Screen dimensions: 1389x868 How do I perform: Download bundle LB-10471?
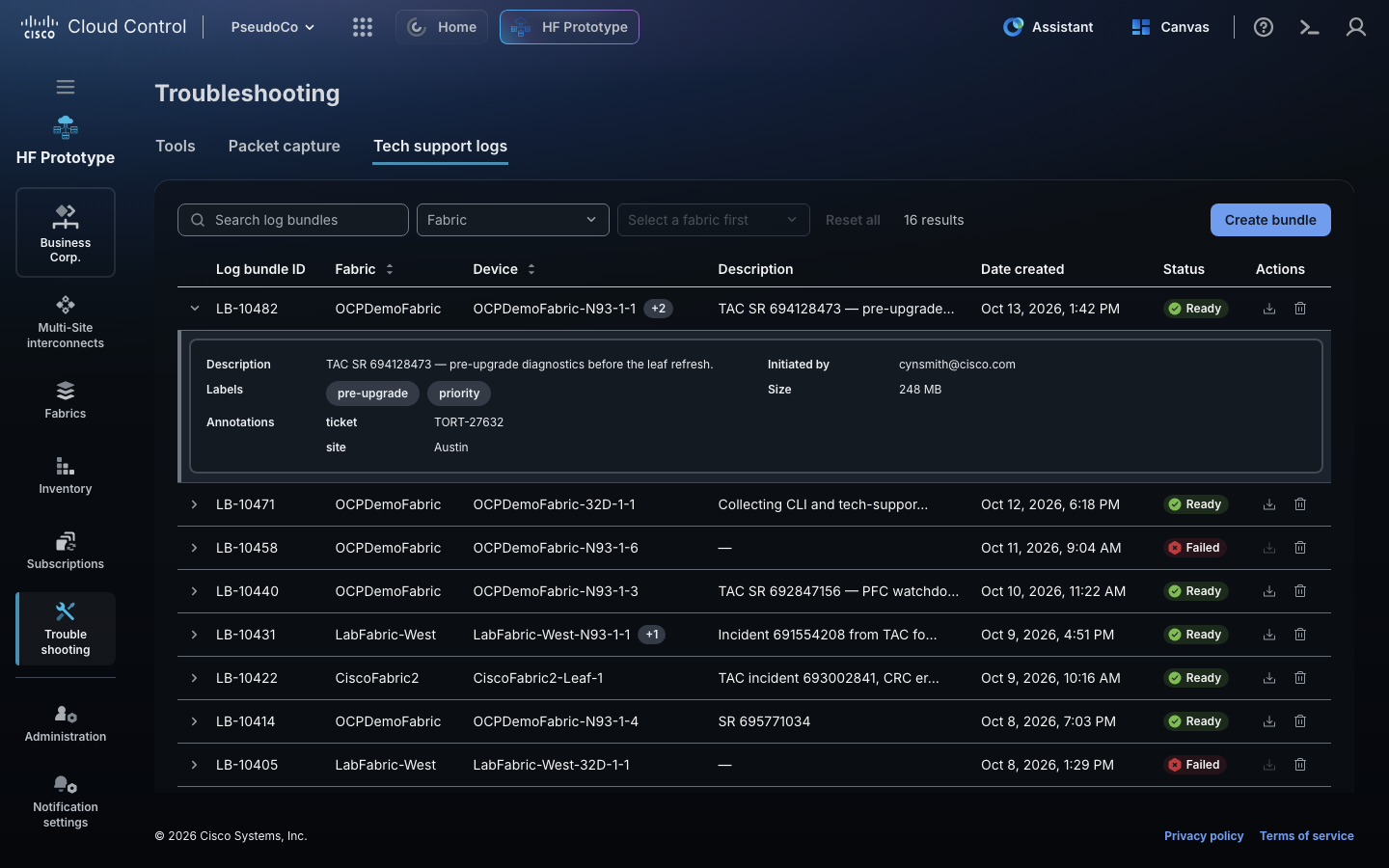pyautogui.click(x=1269, y=504)
